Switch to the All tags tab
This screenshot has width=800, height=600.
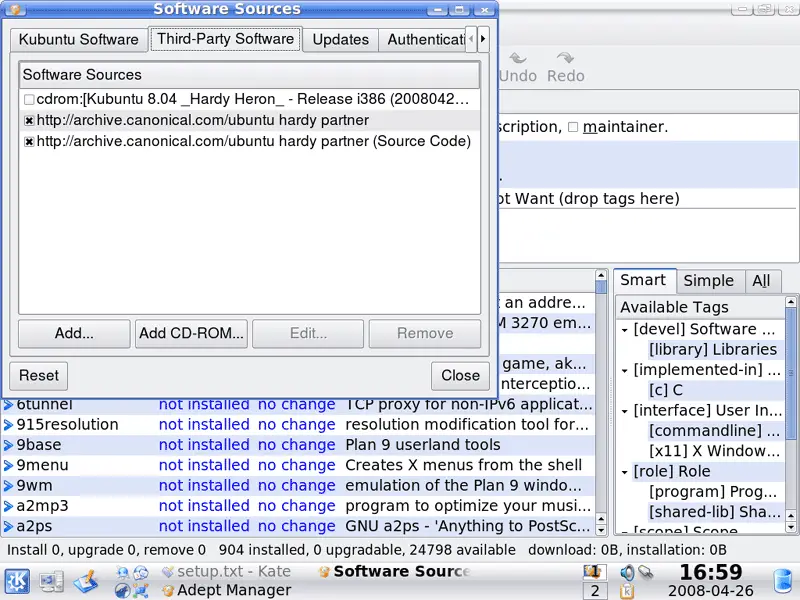761,281
